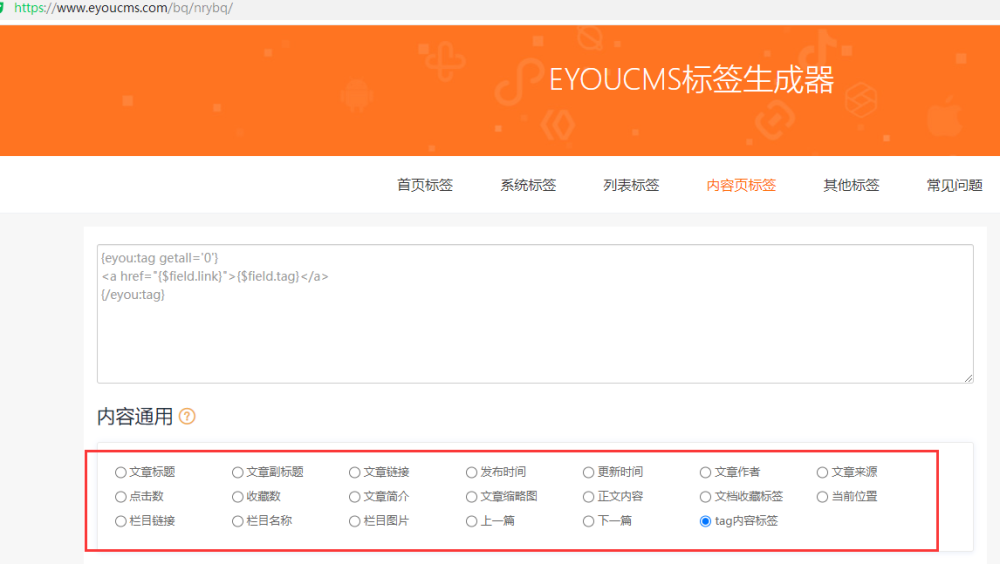Pick the 栏目链接 radio option

point(121,521)
